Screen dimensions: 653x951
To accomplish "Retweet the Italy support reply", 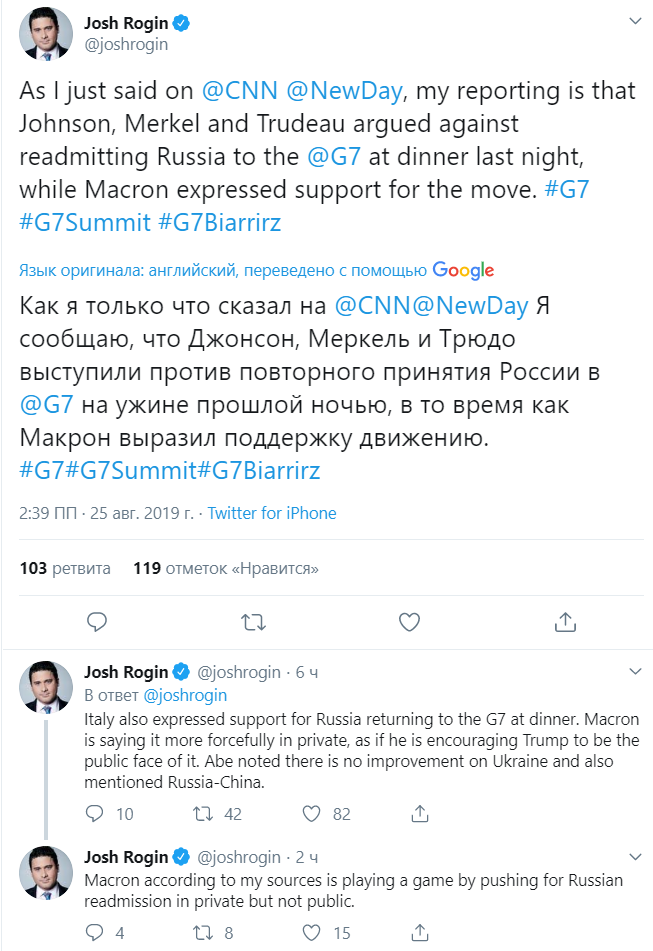I will pos(203,814).
